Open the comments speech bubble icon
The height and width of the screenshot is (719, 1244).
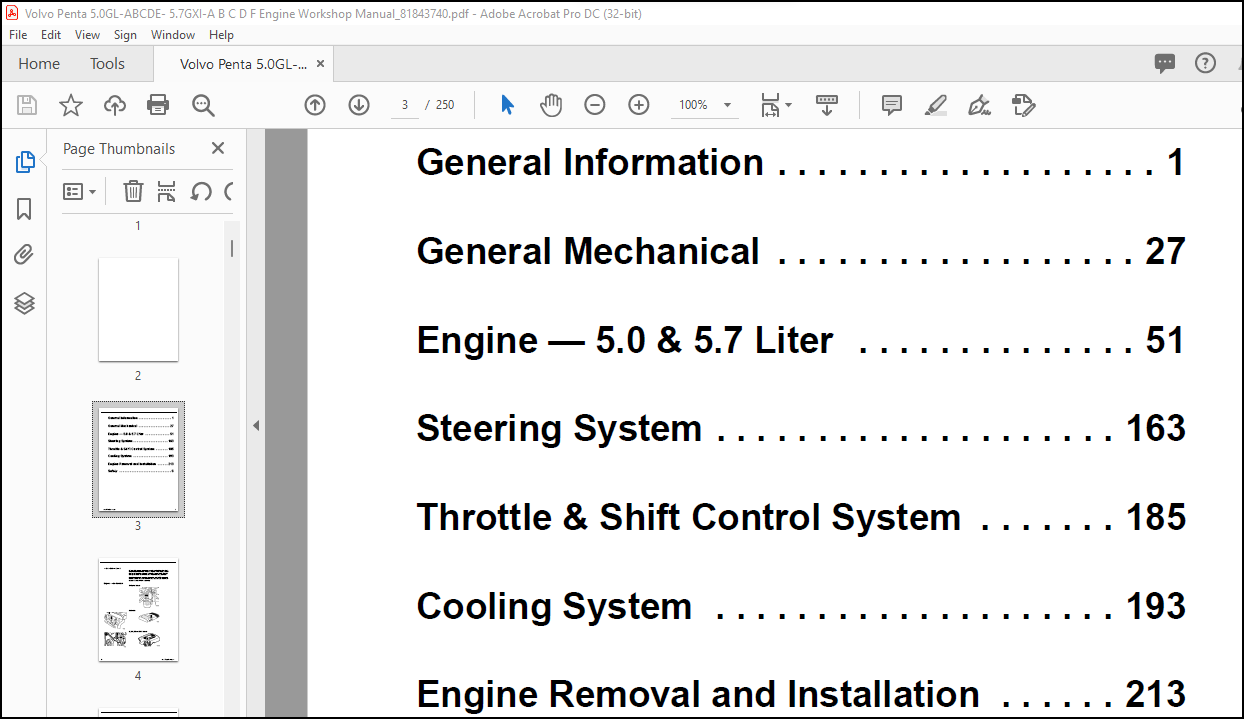click(x=1165, y=63)
